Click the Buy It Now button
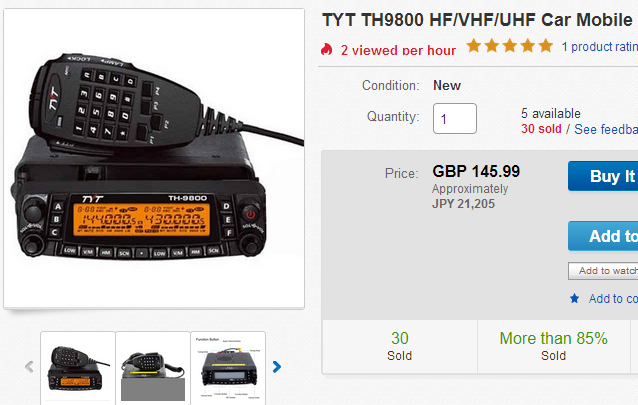 (603, 176)
